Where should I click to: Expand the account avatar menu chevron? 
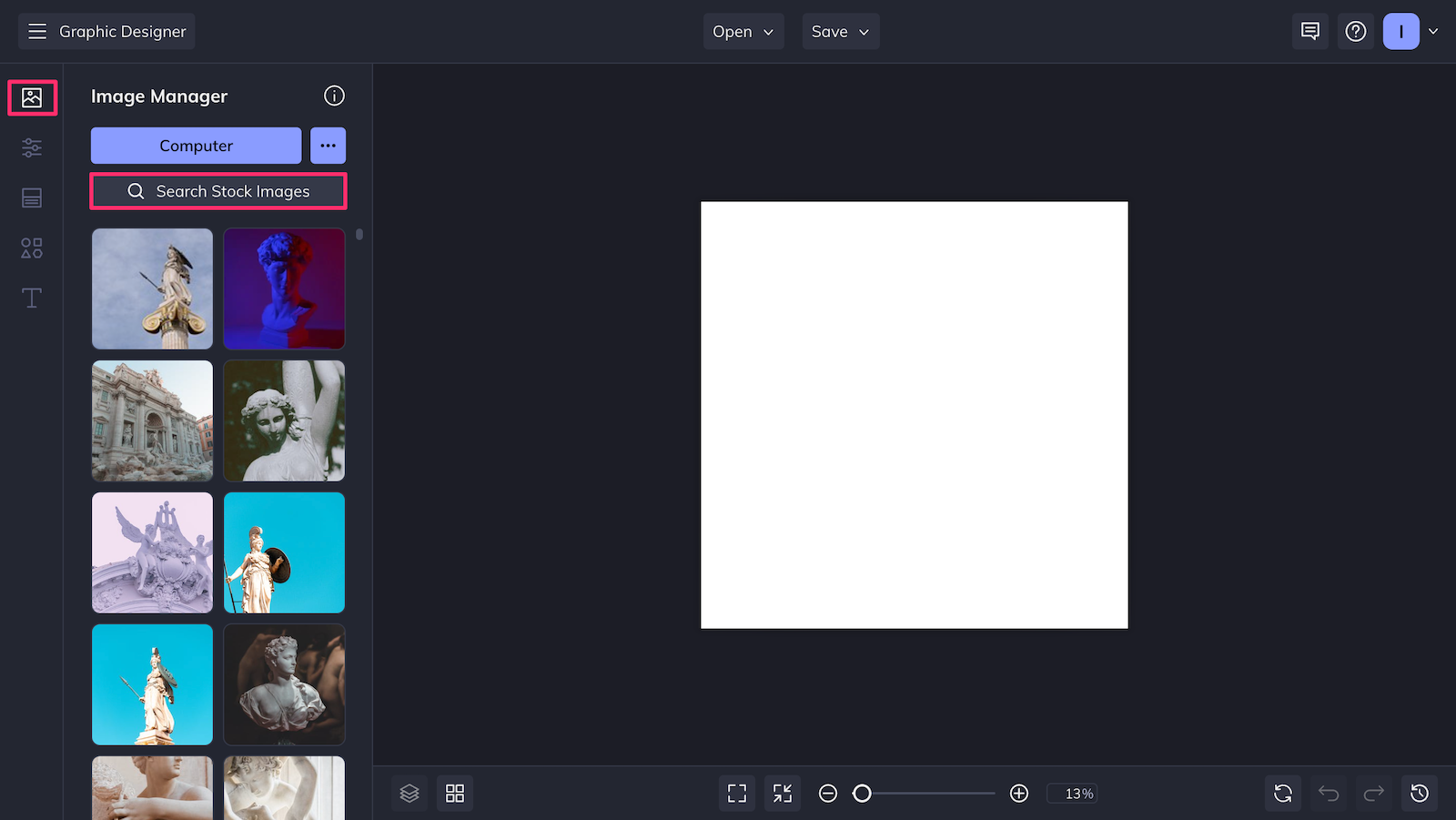pyautogui.click(x=1433, y=31)
